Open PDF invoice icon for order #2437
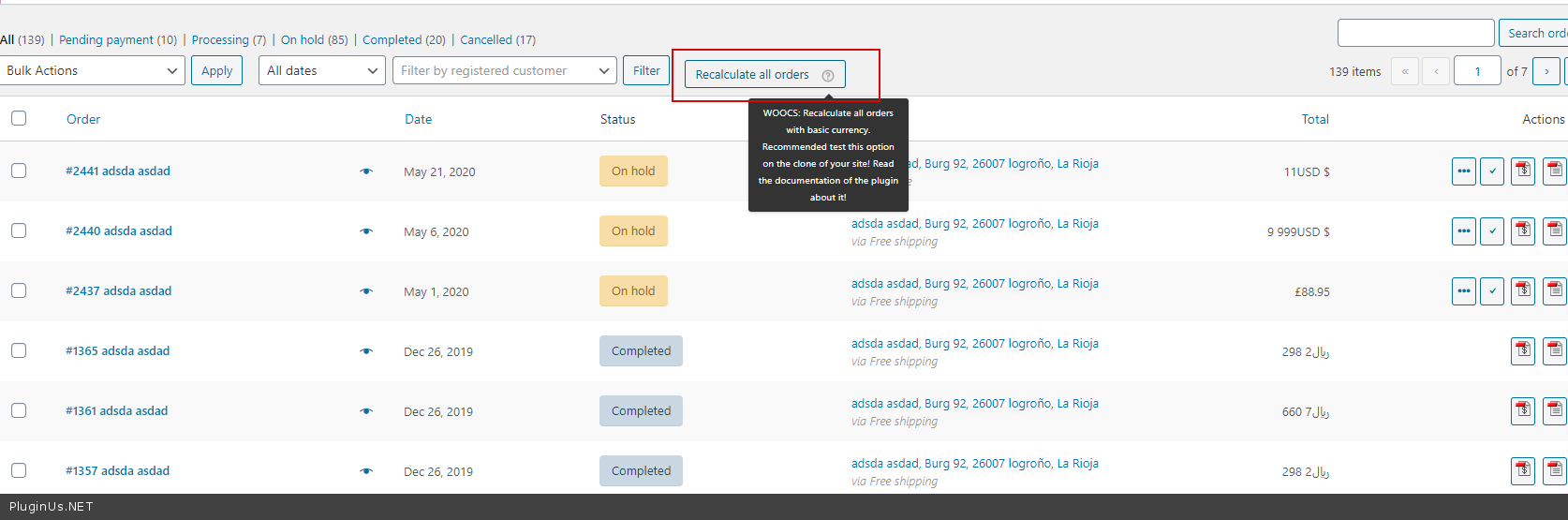 click(x=1523, y=291)
